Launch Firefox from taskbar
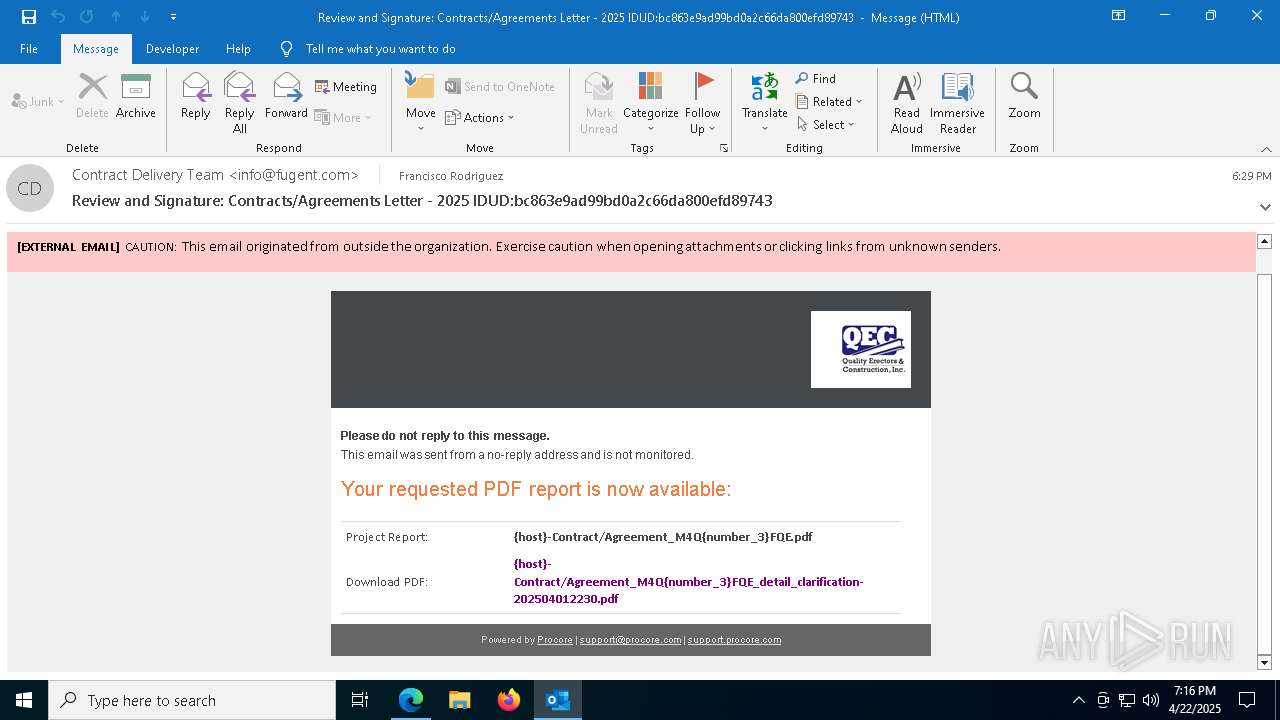Screen dimensions: 1280x720 point(509,700)
